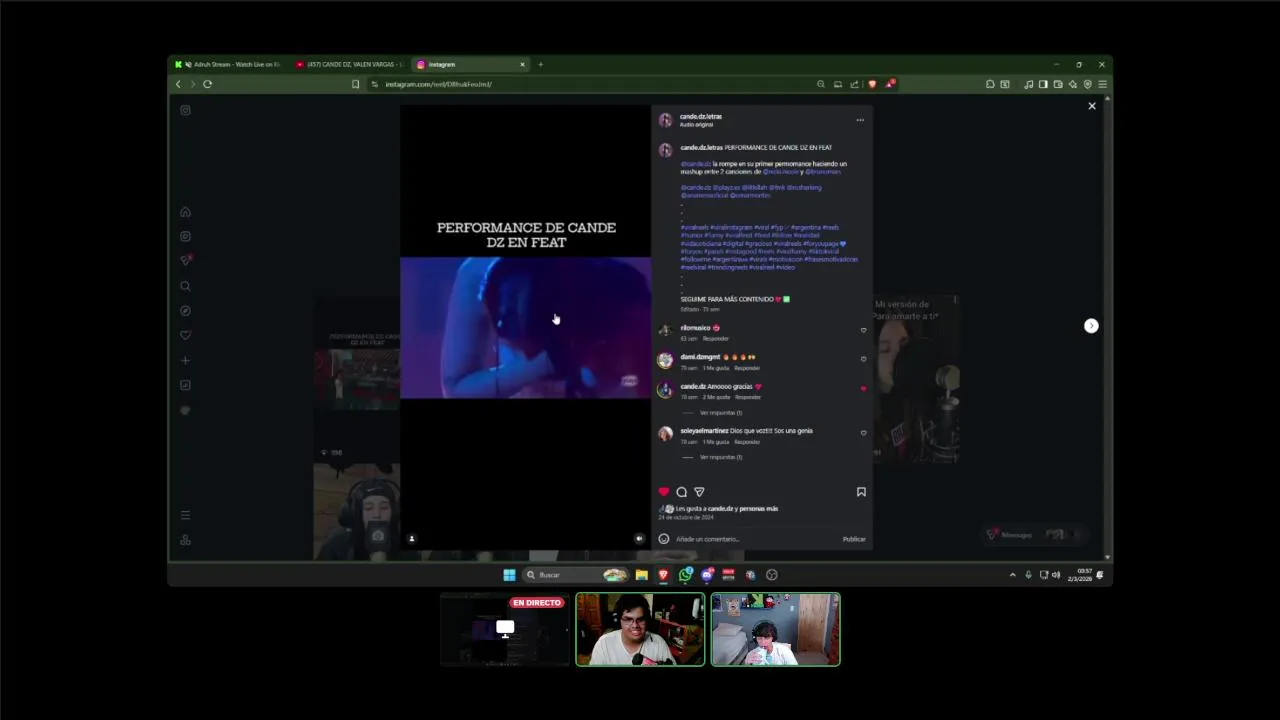Select the webcam of person with headphones by bed
The image size is (1280, 720).
click(x=776, y=630)
